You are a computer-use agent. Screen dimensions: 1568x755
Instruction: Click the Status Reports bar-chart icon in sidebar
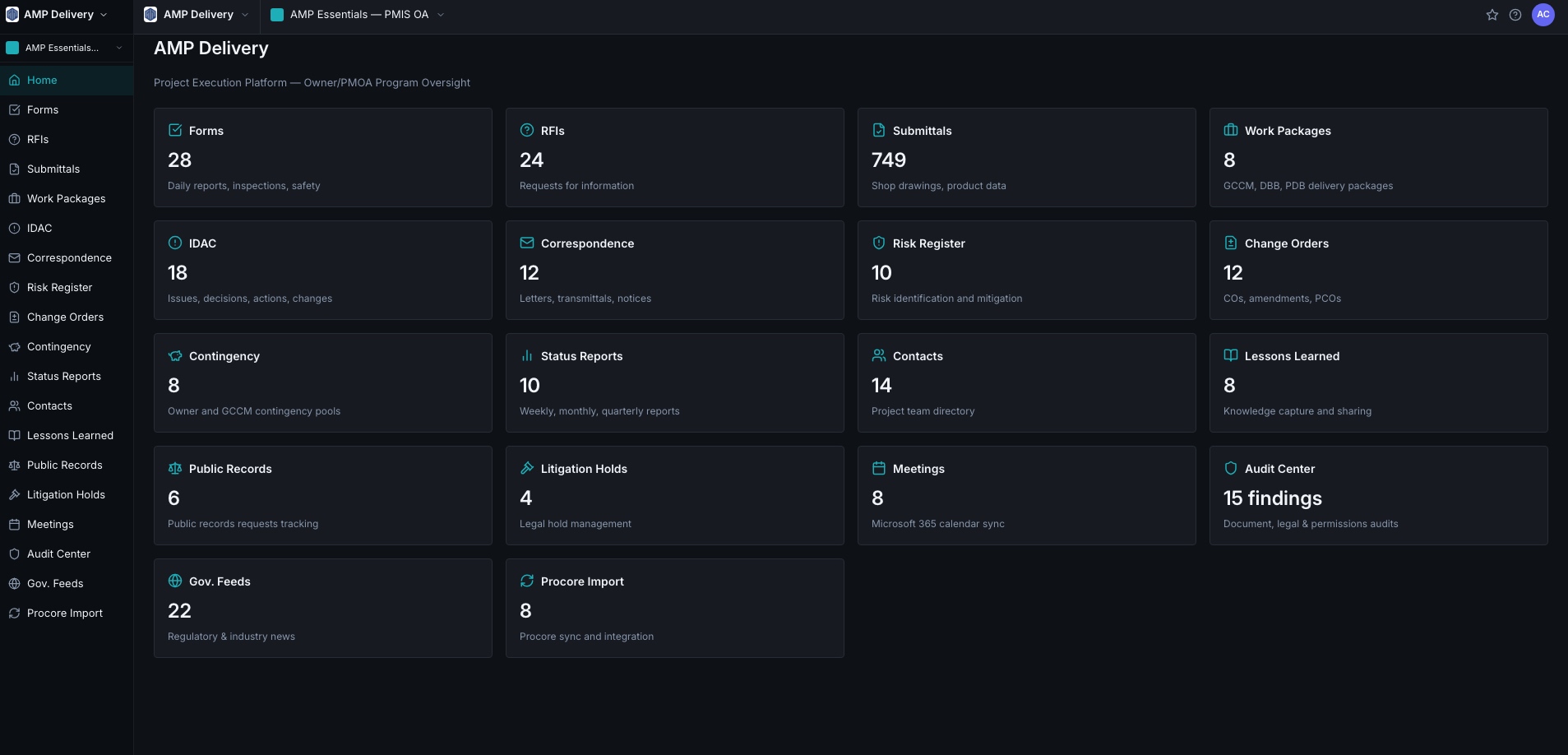click(14, 376)
